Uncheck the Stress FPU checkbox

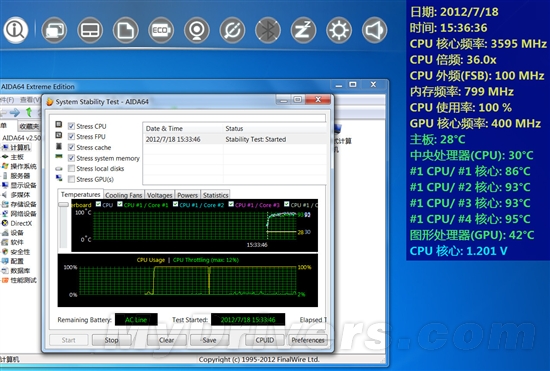coord(71,136)
